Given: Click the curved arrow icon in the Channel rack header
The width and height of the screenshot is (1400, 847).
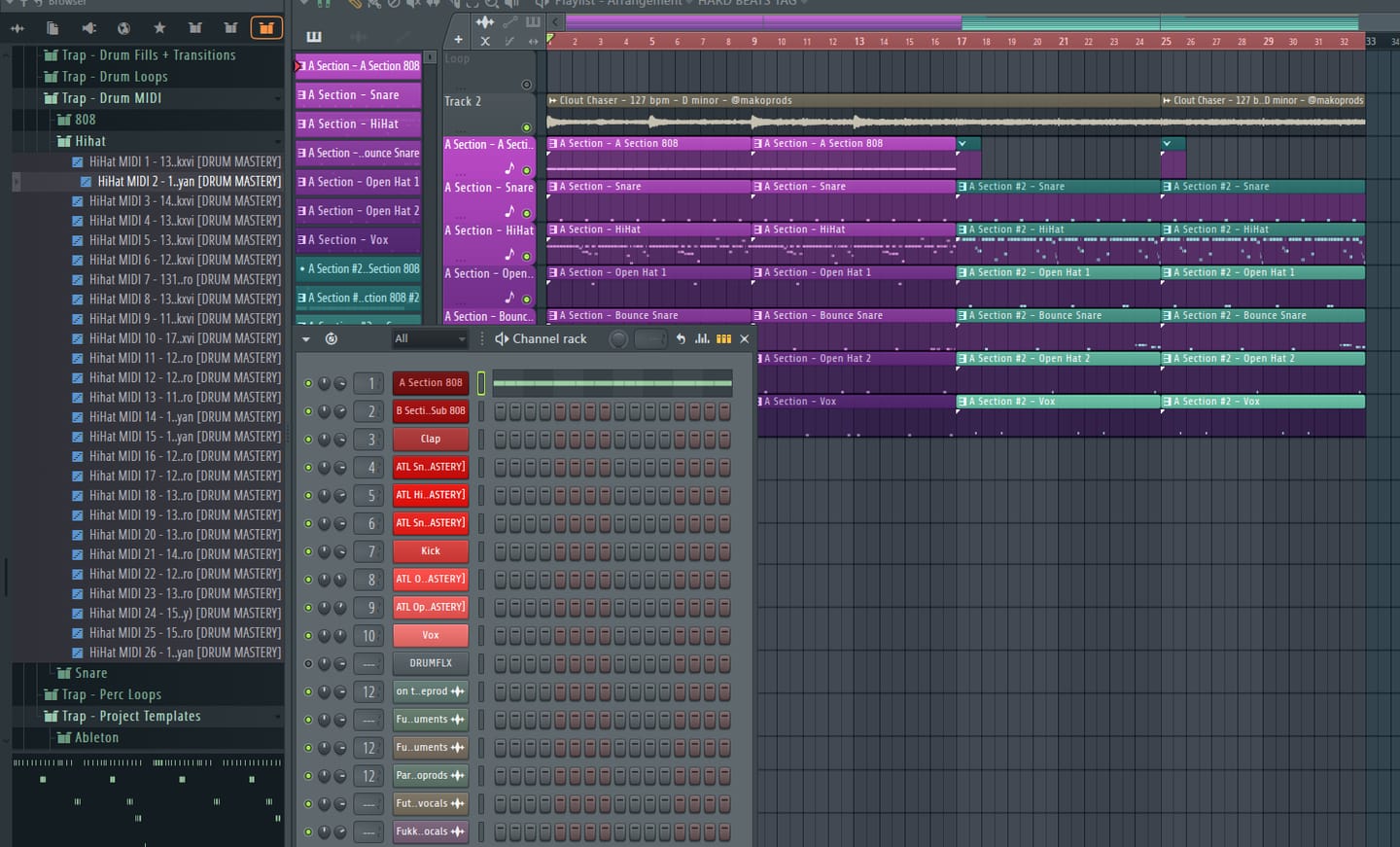Looking at the screenshot, I should point(681,338).
